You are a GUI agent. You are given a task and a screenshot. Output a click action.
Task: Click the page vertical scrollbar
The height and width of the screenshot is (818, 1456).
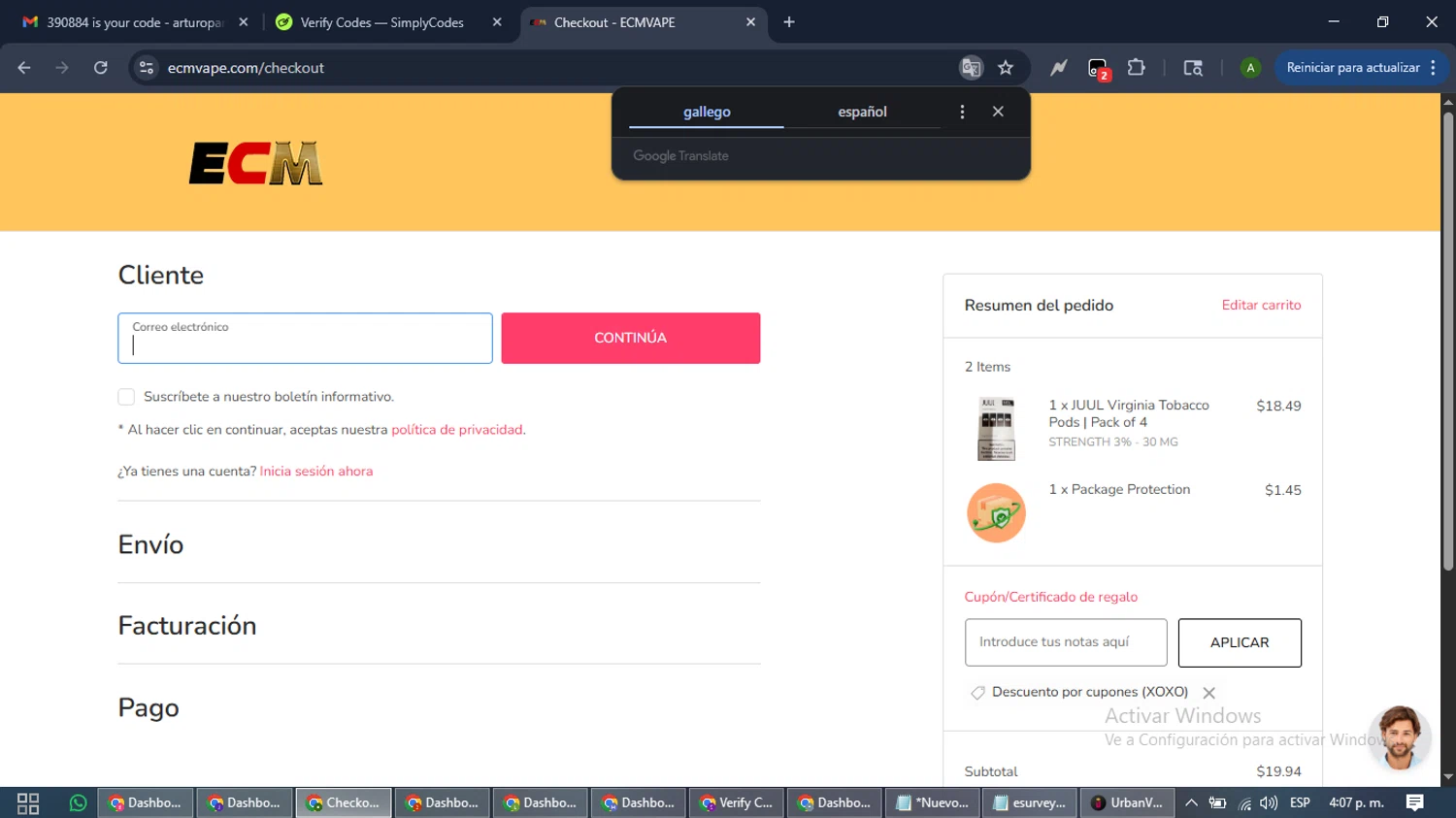click(1448, 340)
